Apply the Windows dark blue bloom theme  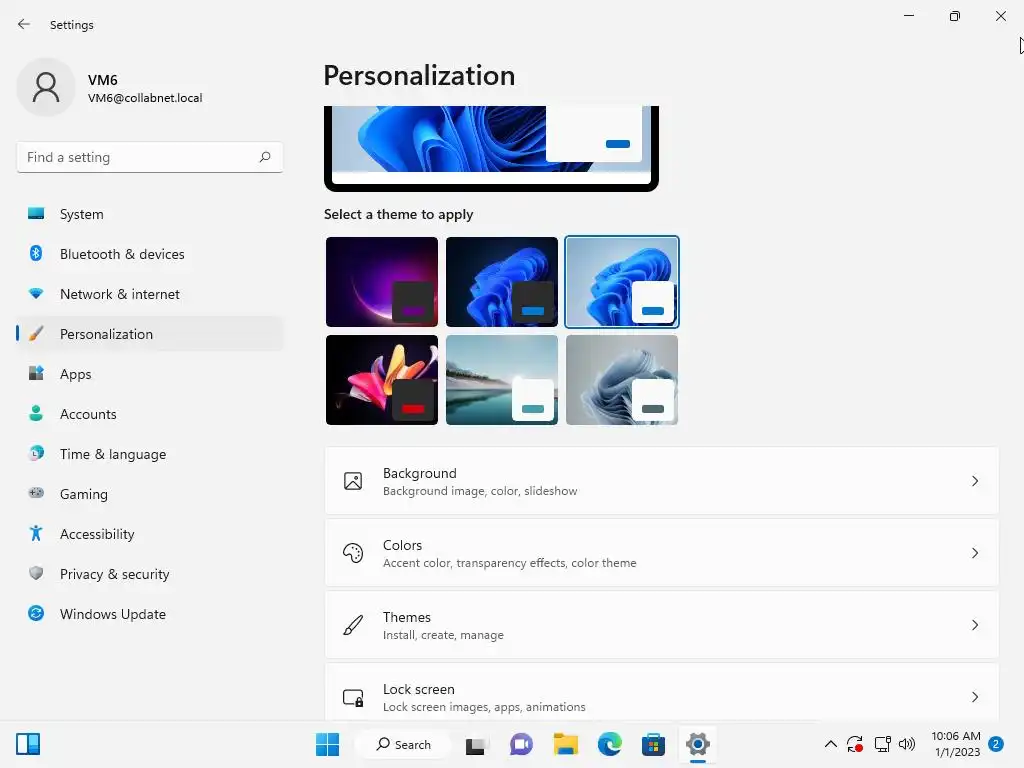point(502,281)
